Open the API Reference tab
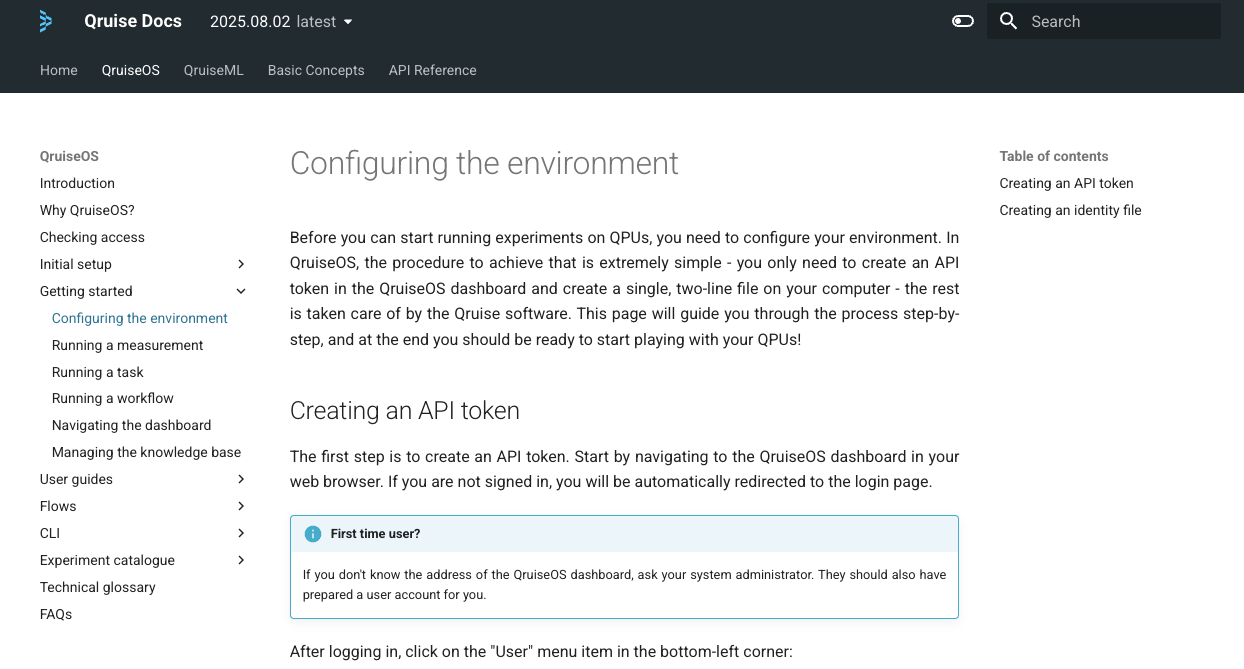This screenshot has width=1244, height=669. click(x=432, y=70)
